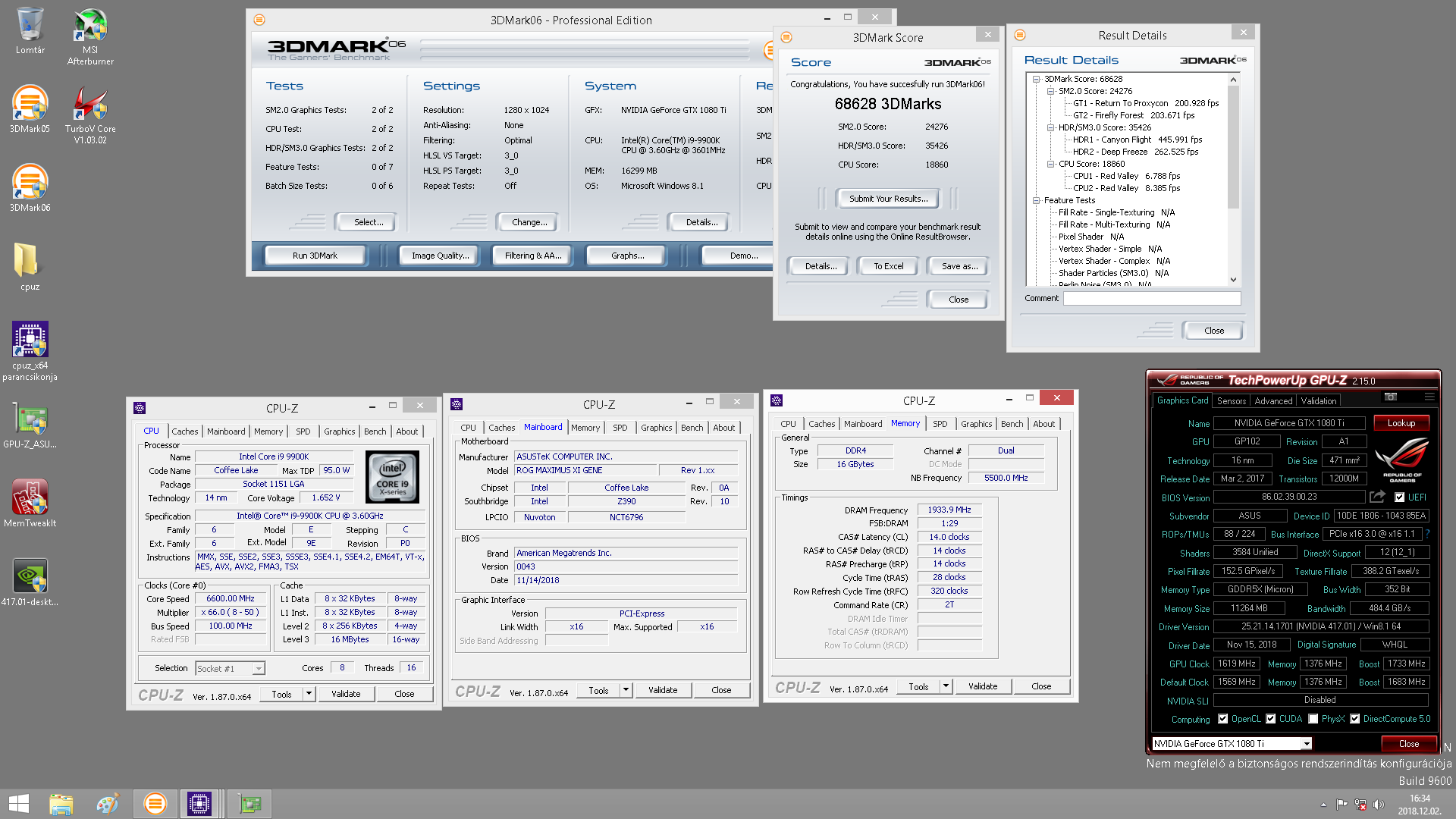Click the network tray icon with red X
The image size is (1456, 819).
click(x=1360, y=805)
